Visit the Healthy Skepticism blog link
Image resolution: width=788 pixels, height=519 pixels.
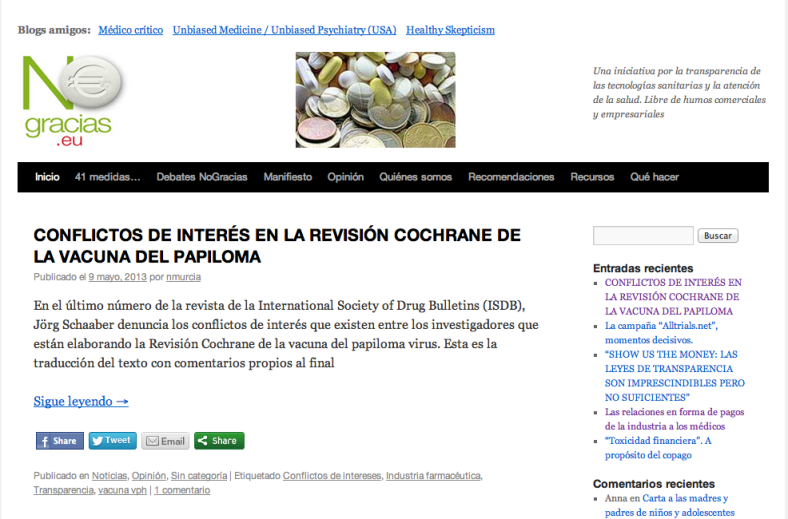click(450, 30)
